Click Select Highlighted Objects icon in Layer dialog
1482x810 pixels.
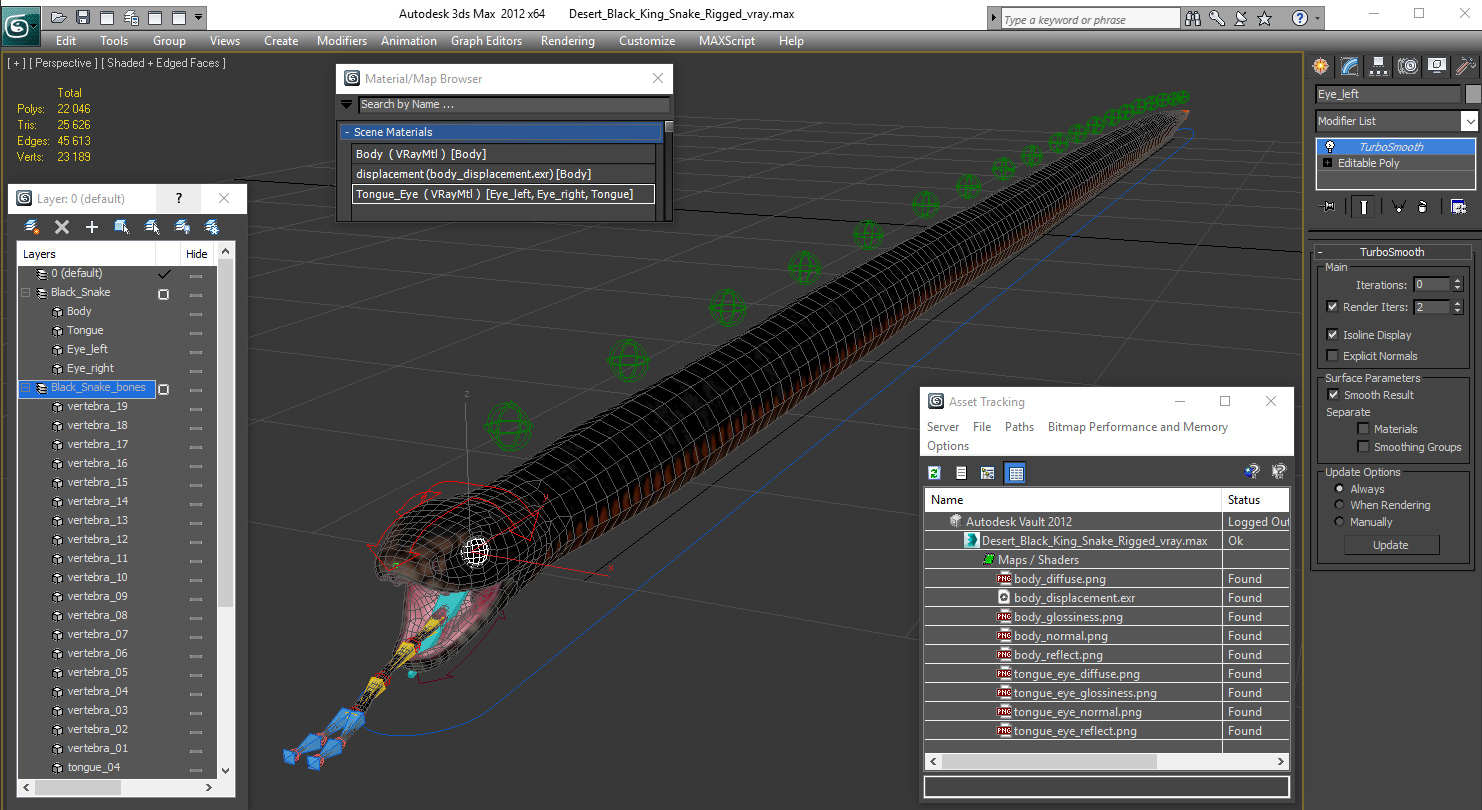click(122, 227)
